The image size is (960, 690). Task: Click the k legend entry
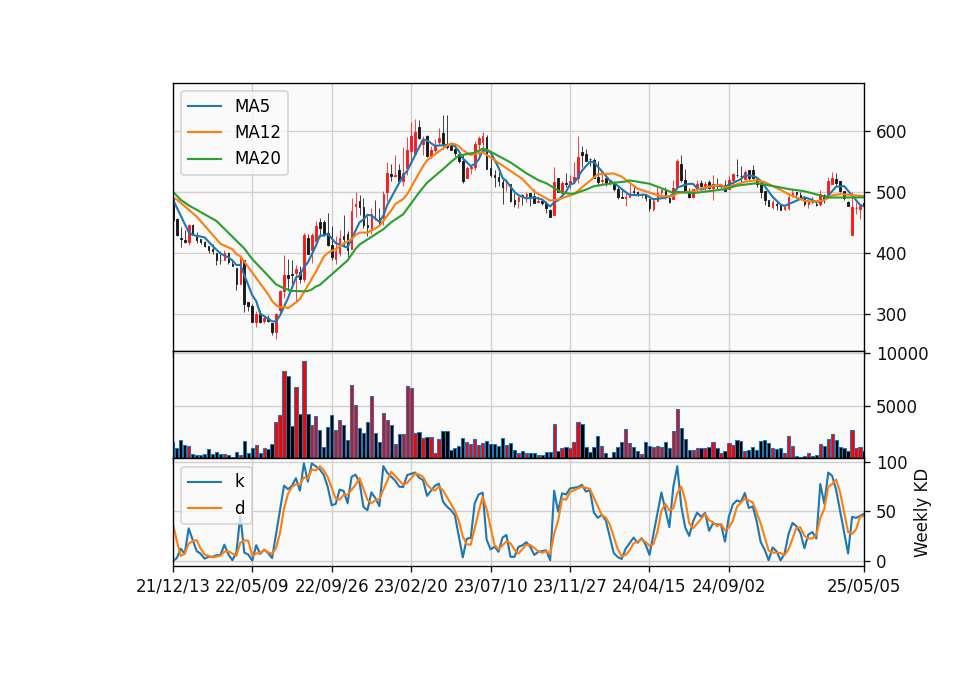[239, 481]
